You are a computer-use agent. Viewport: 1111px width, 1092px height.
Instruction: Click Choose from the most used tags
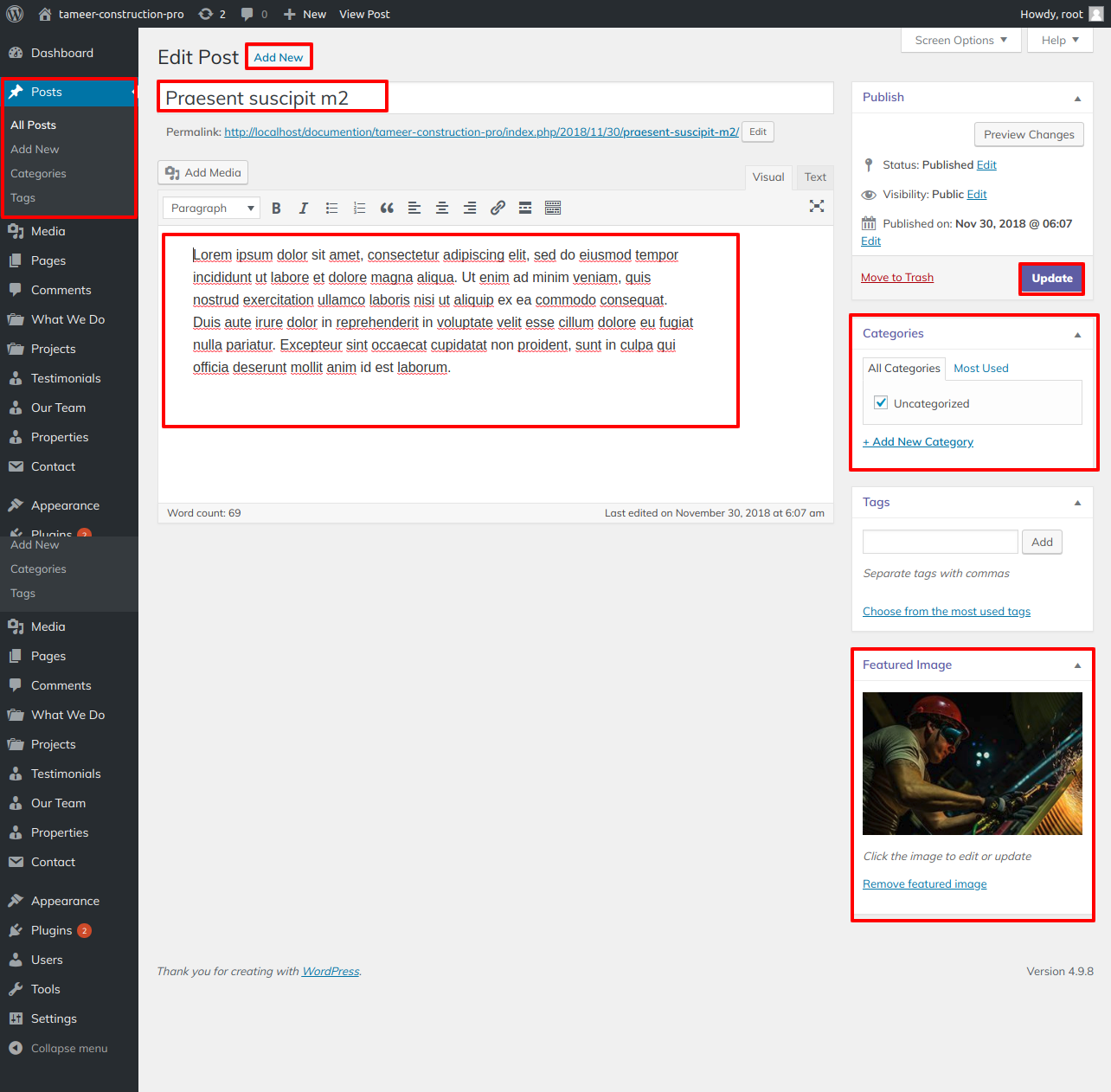(947, 612)
